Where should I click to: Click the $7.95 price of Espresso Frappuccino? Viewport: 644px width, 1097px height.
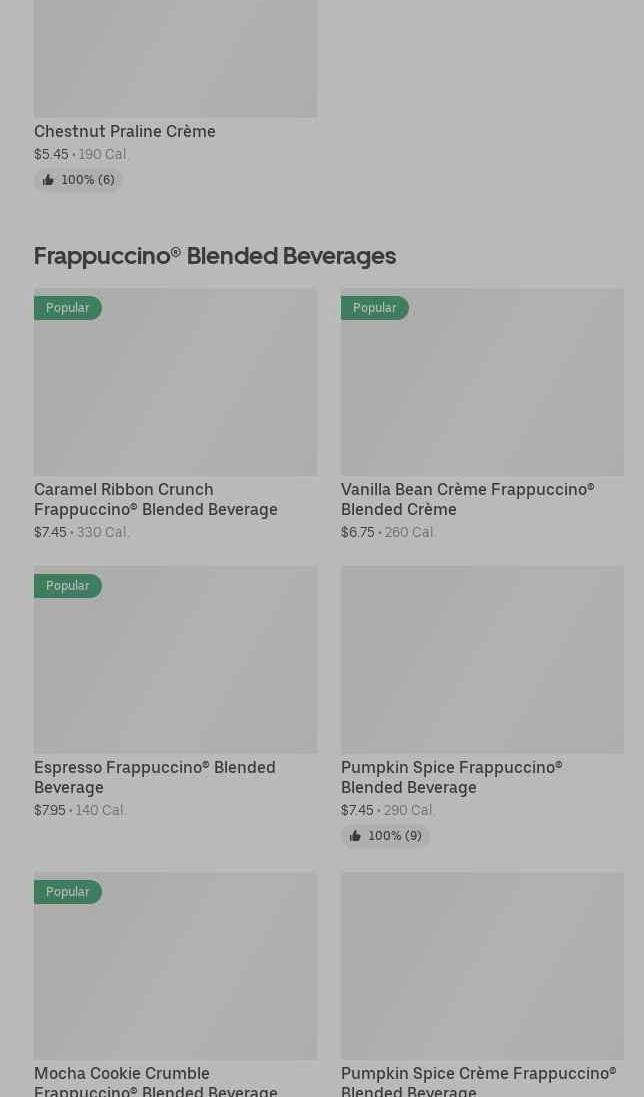point(50,811)
